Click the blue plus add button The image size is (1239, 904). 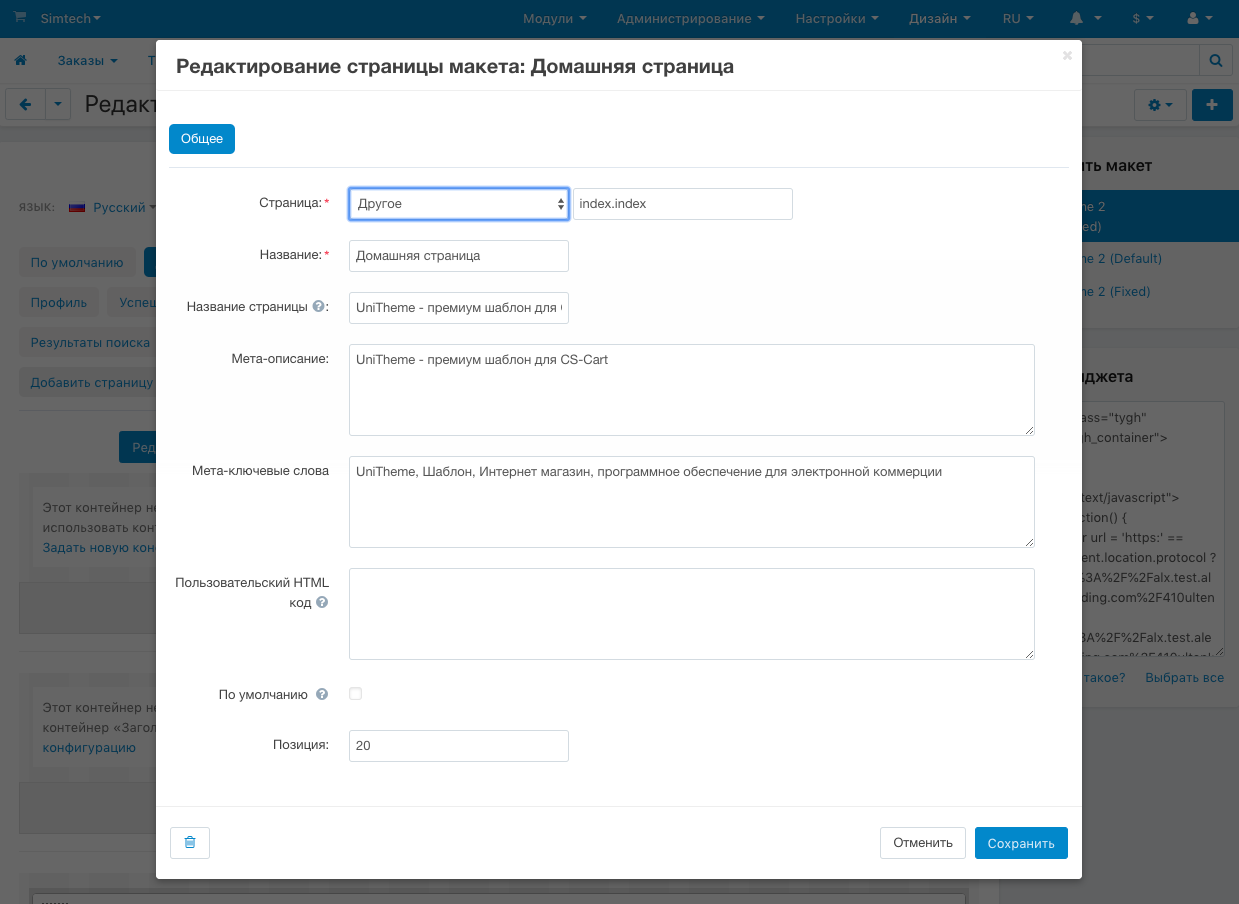click(1212, 105)
